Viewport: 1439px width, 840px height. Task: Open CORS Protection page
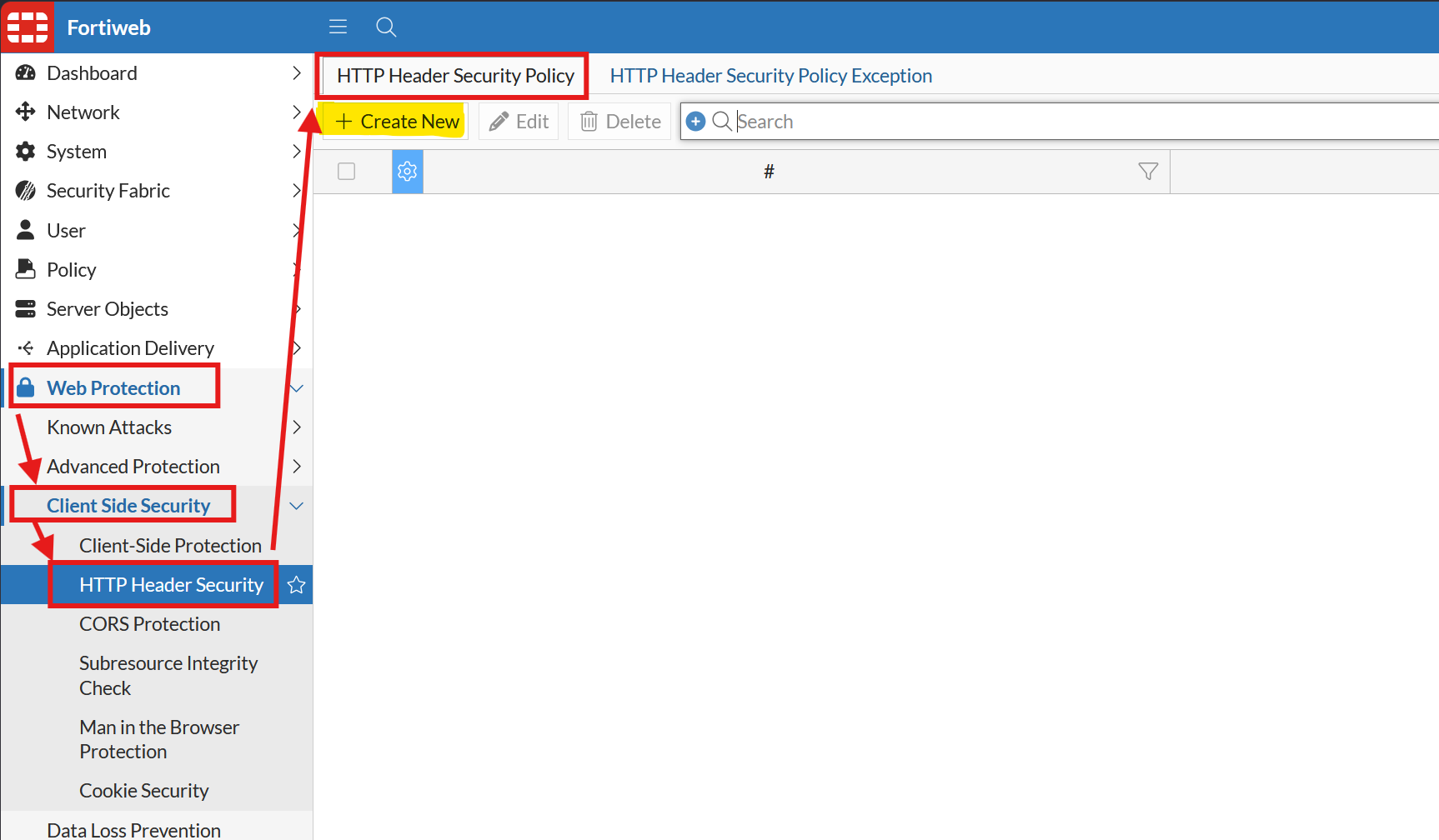pyautogui.click(x=150, y=624)
